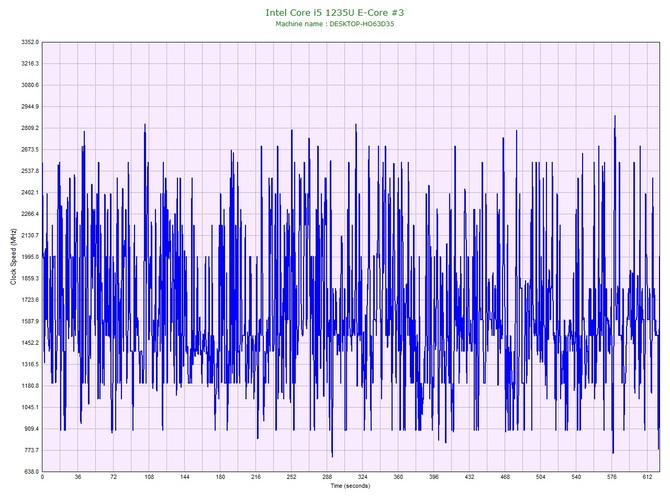Click the 36 seconds x-axis tick label
This screenshot has width=670, height=503.
tap(78, 477)
